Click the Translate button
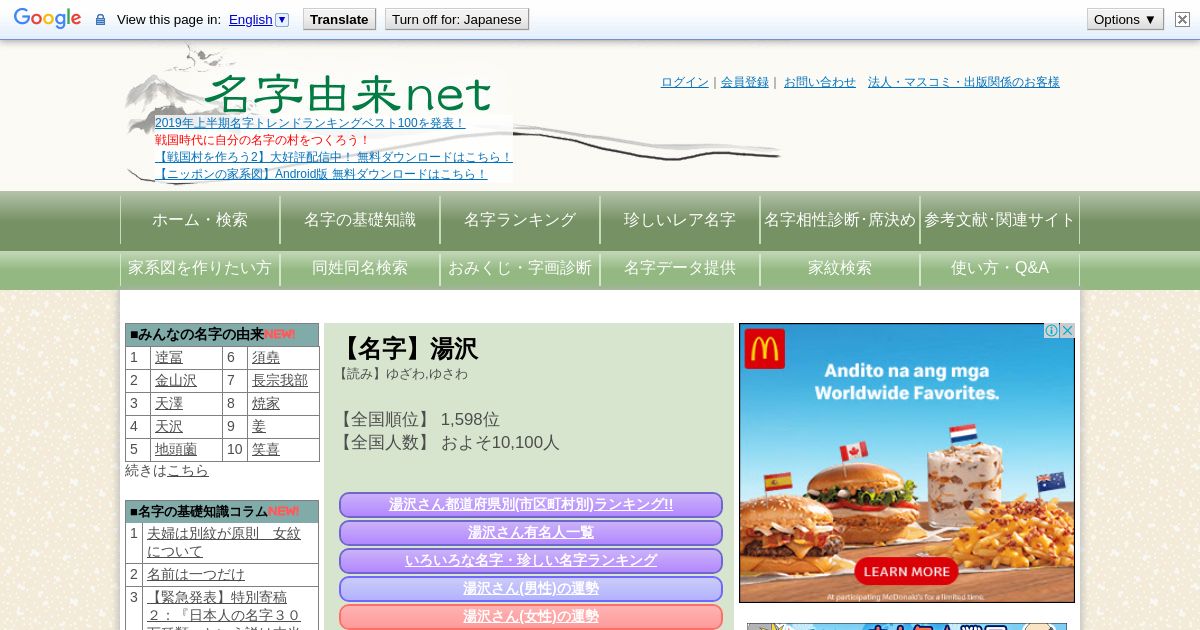 339,19
